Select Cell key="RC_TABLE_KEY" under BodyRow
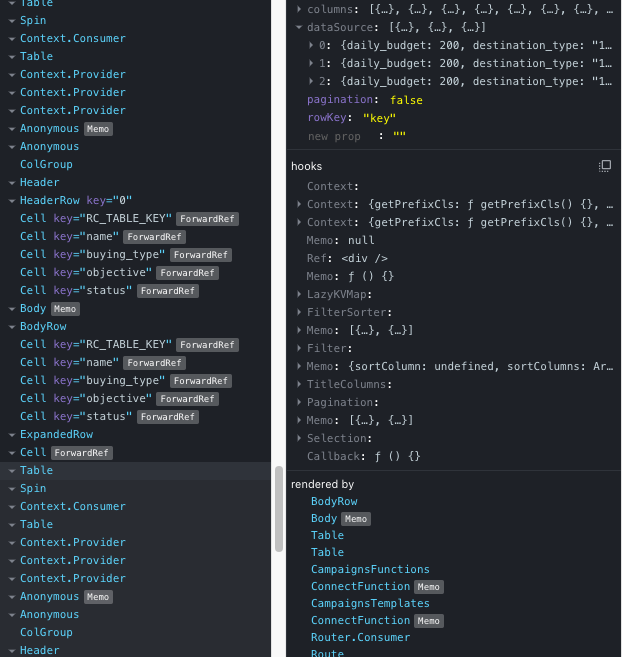 pyautogui.click(x=129, y=344)
